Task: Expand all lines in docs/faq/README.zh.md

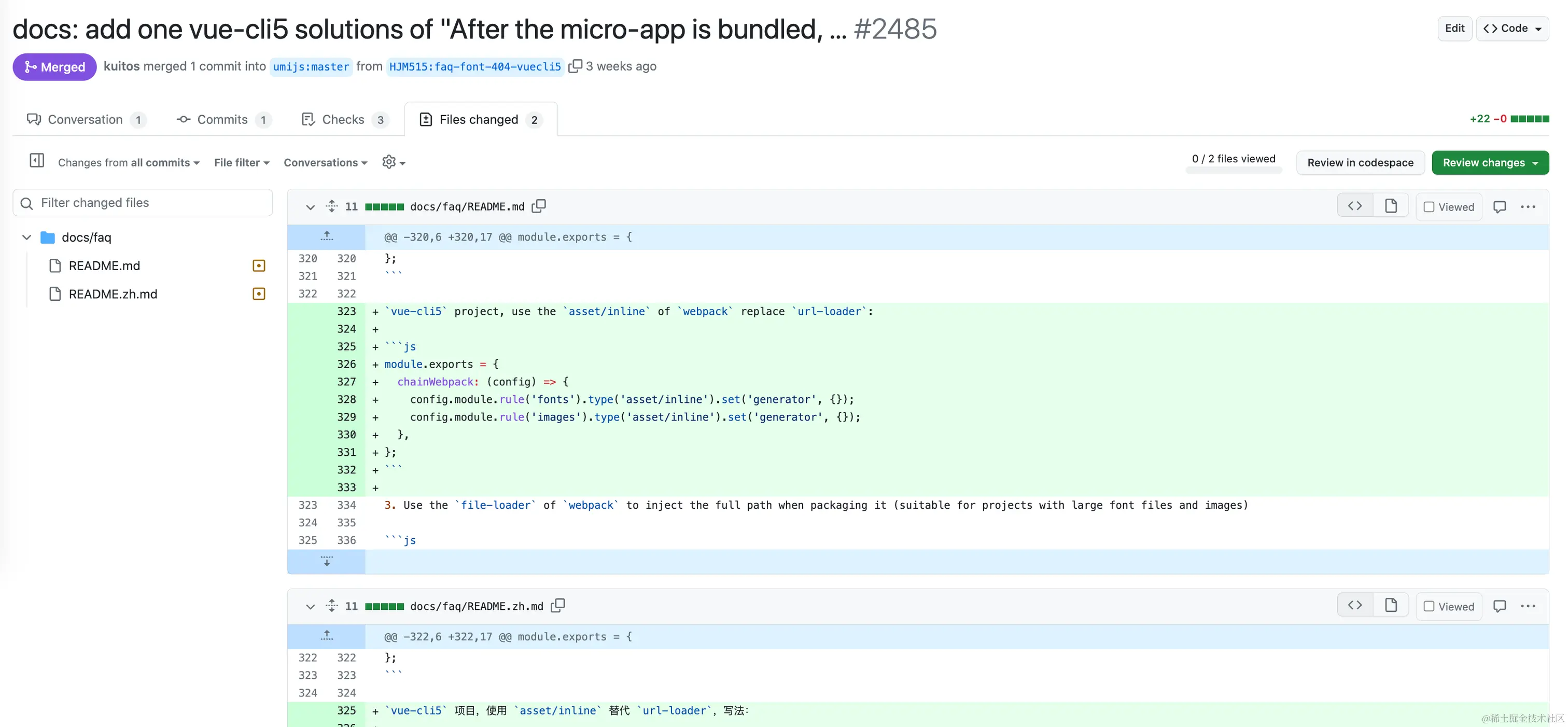Action: click(331, 606)
